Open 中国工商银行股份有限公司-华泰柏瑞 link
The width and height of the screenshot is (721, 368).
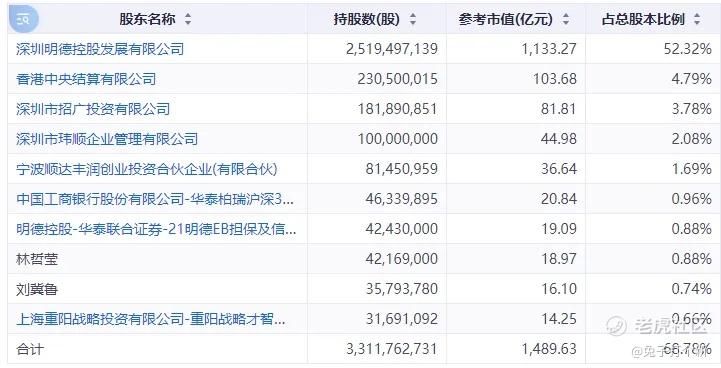(155, 199)
